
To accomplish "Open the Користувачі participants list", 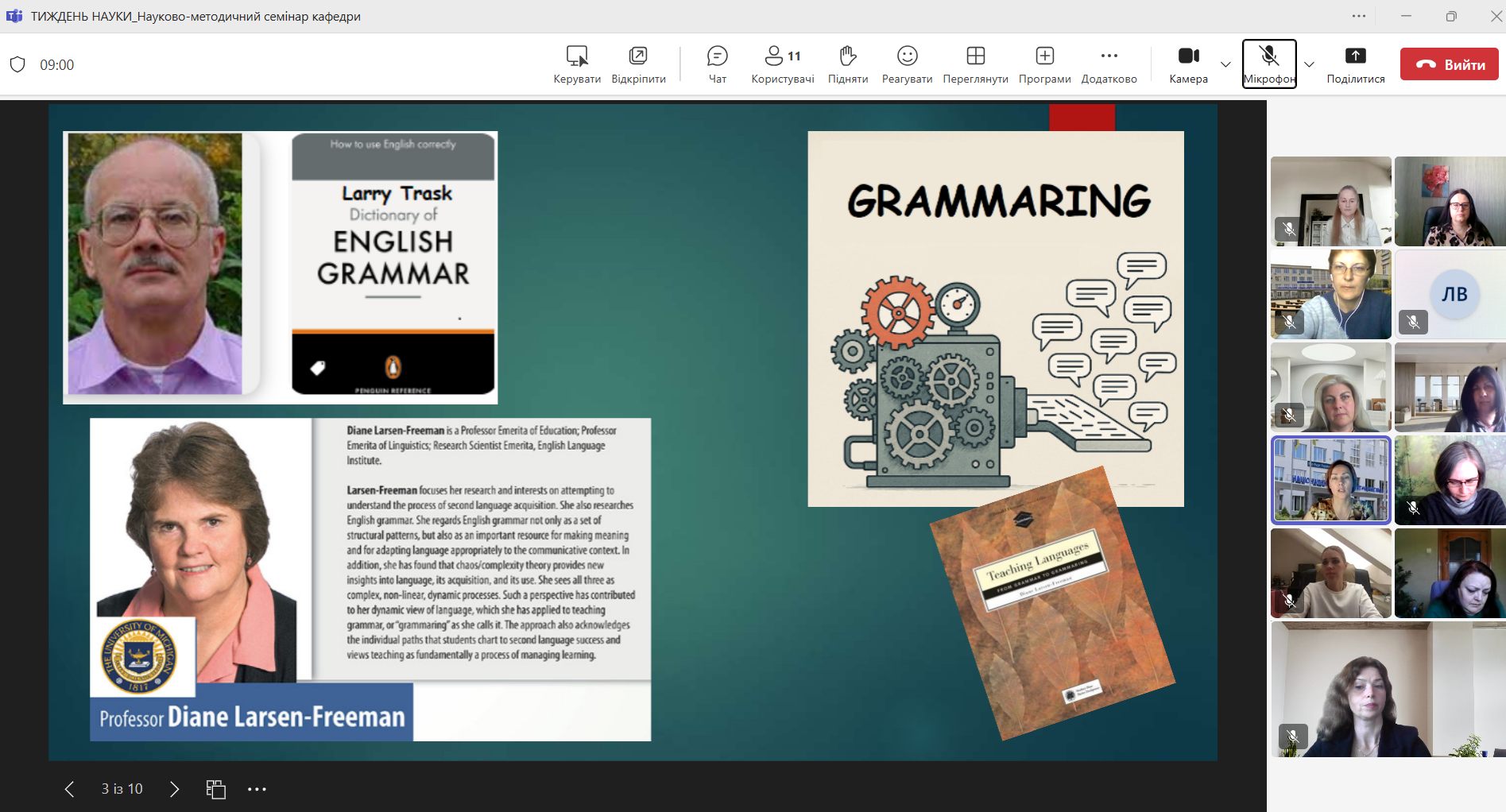I will [782, 64].
